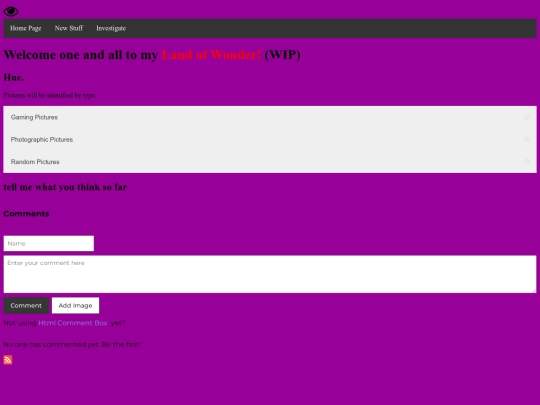Click the eye logo icon
Viewport: 540px width, 405px height.
pos(11,11)
